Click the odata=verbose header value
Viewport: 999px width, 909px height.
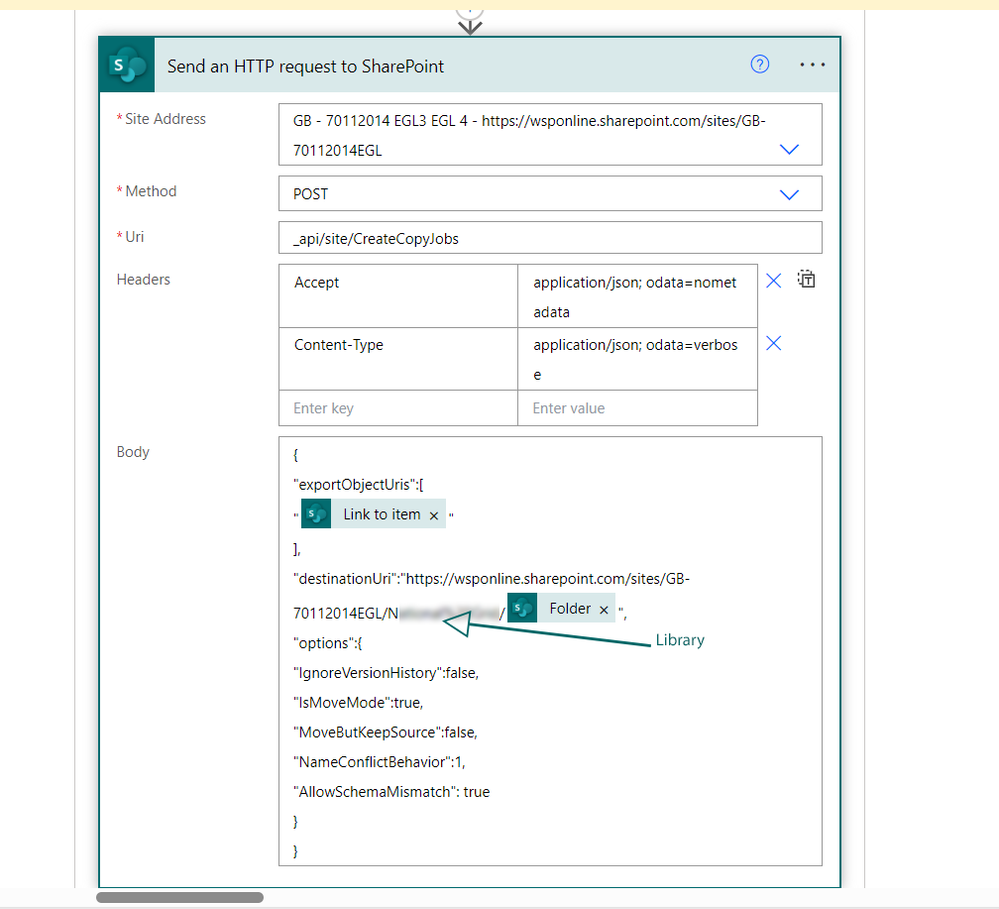coord(638,359)
